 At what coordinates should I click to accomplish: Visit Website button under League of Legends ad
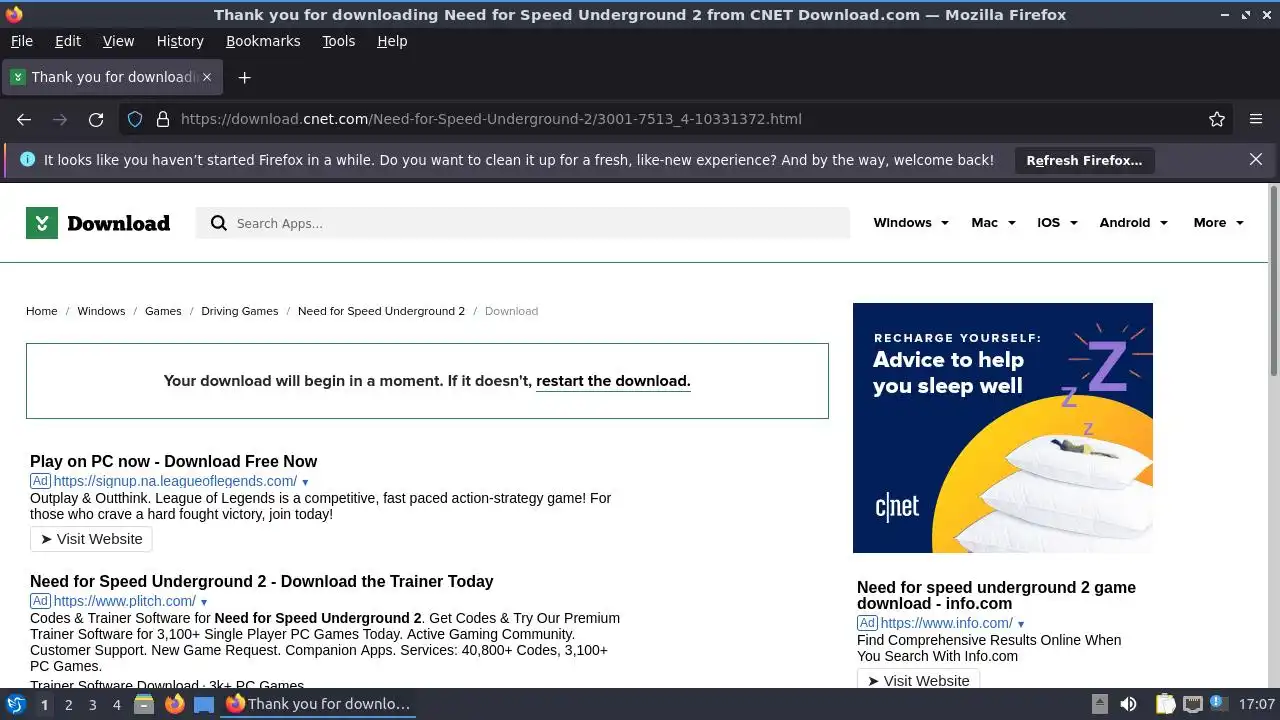point(91,539)
